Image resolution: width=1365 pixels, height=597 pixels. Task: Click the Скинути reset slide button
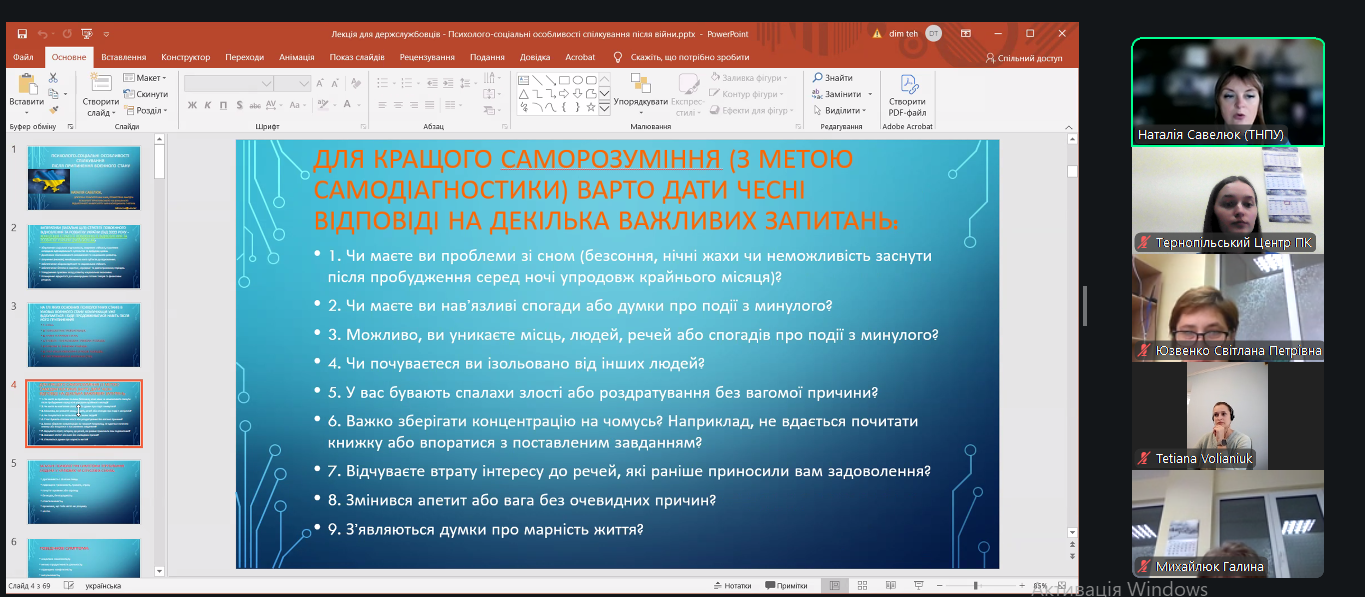146,94
